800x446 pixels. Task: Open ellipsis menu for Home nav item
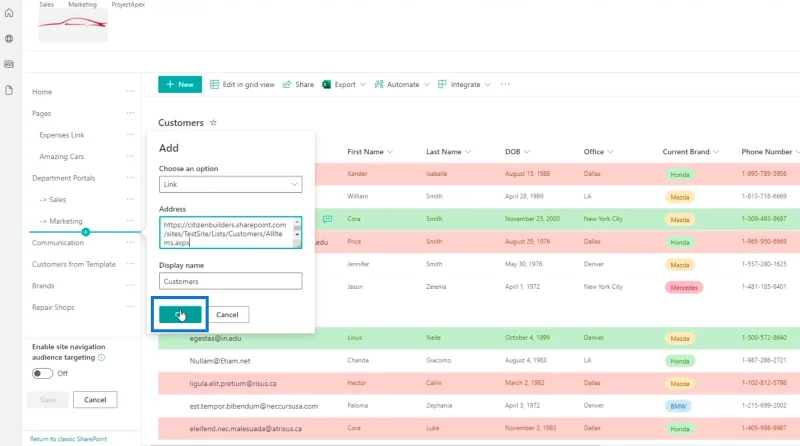pos(130,91)
